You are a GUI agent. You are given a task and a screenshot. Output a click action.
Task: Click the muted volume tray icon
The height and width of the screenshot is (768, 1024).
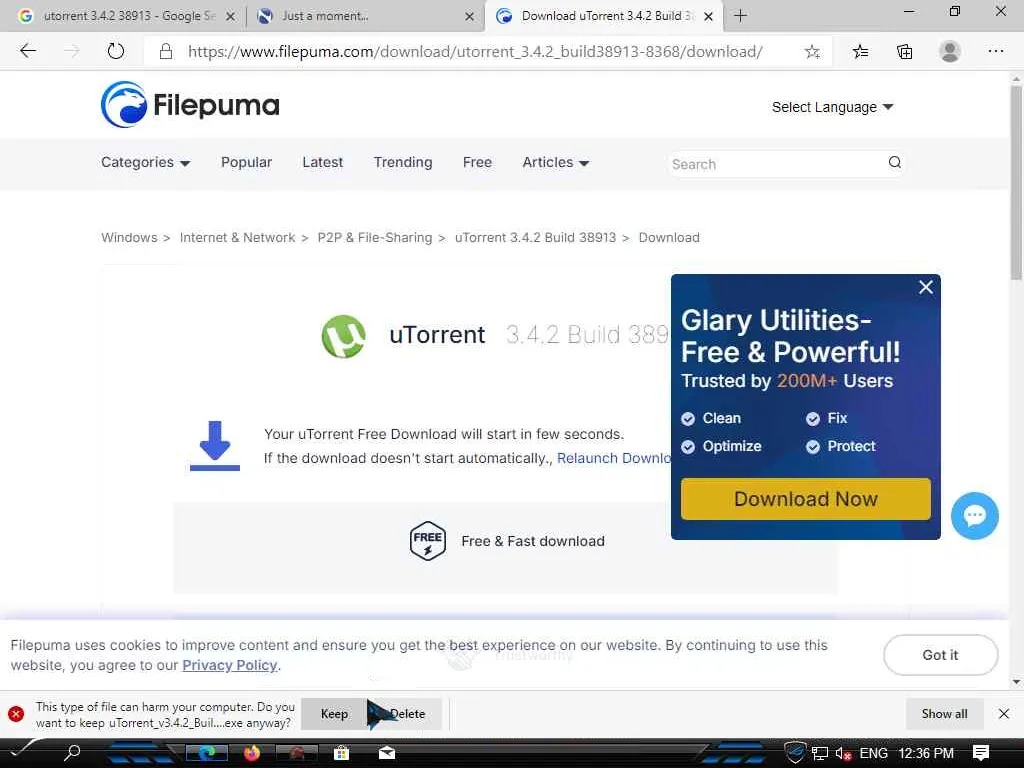tap(843, 754)
